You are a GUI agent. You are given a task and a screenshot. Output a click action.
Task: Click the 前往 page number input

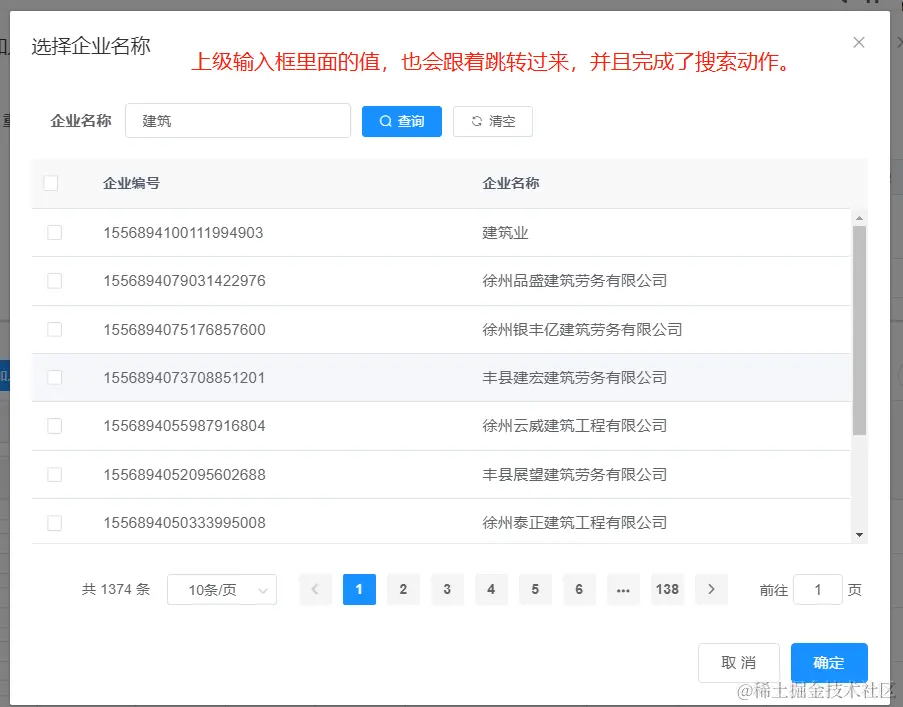click(818, 590)
